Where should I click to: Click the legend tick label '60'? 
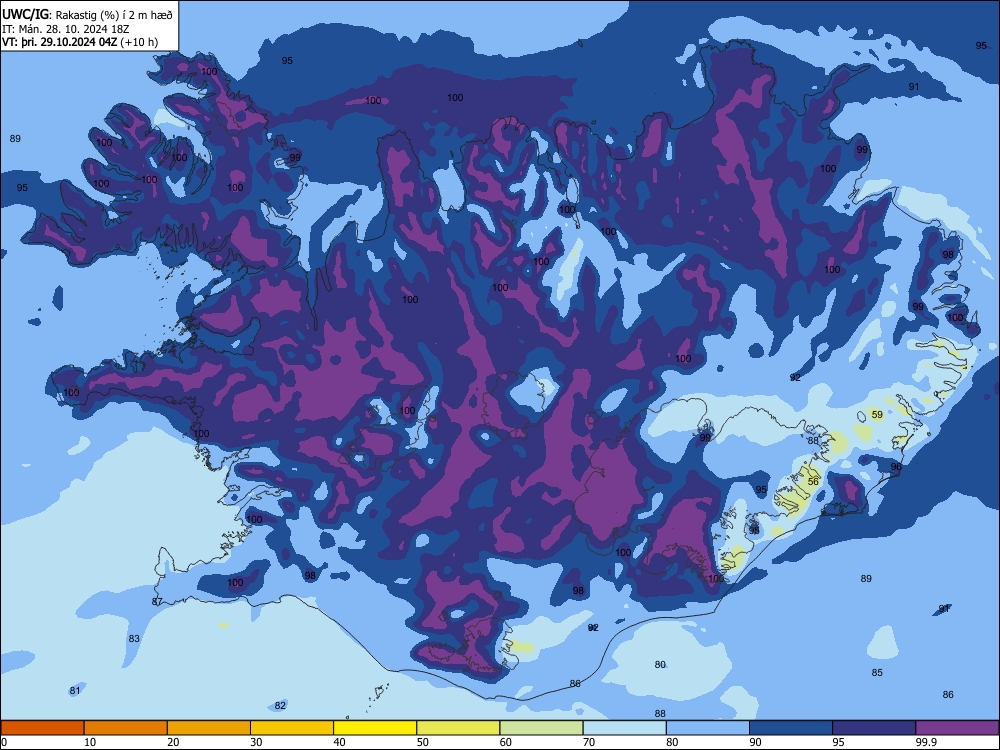click(506, 742)
